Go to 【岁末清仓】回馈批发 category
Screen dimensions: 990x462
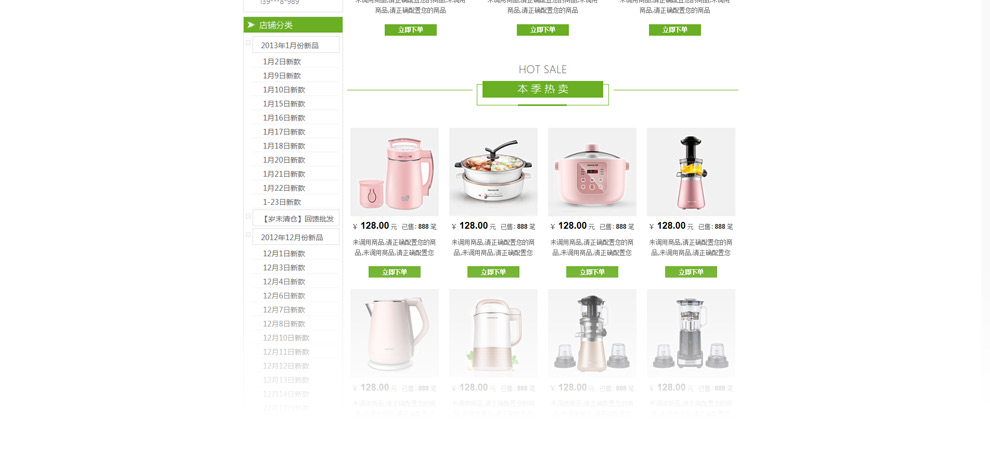296,219
